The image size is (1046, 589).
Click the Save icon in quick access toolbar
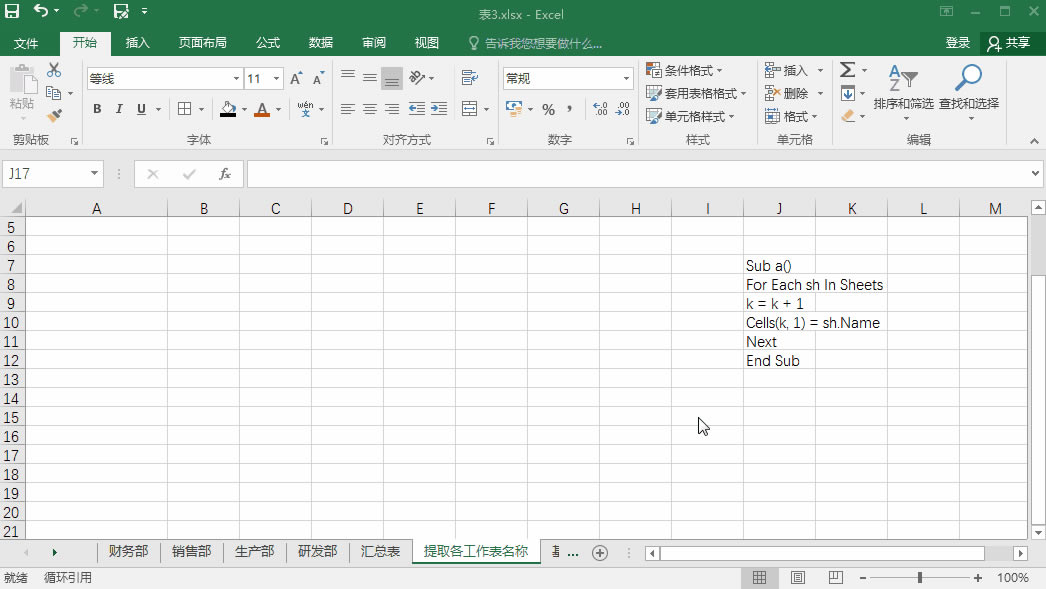point(12,11)
